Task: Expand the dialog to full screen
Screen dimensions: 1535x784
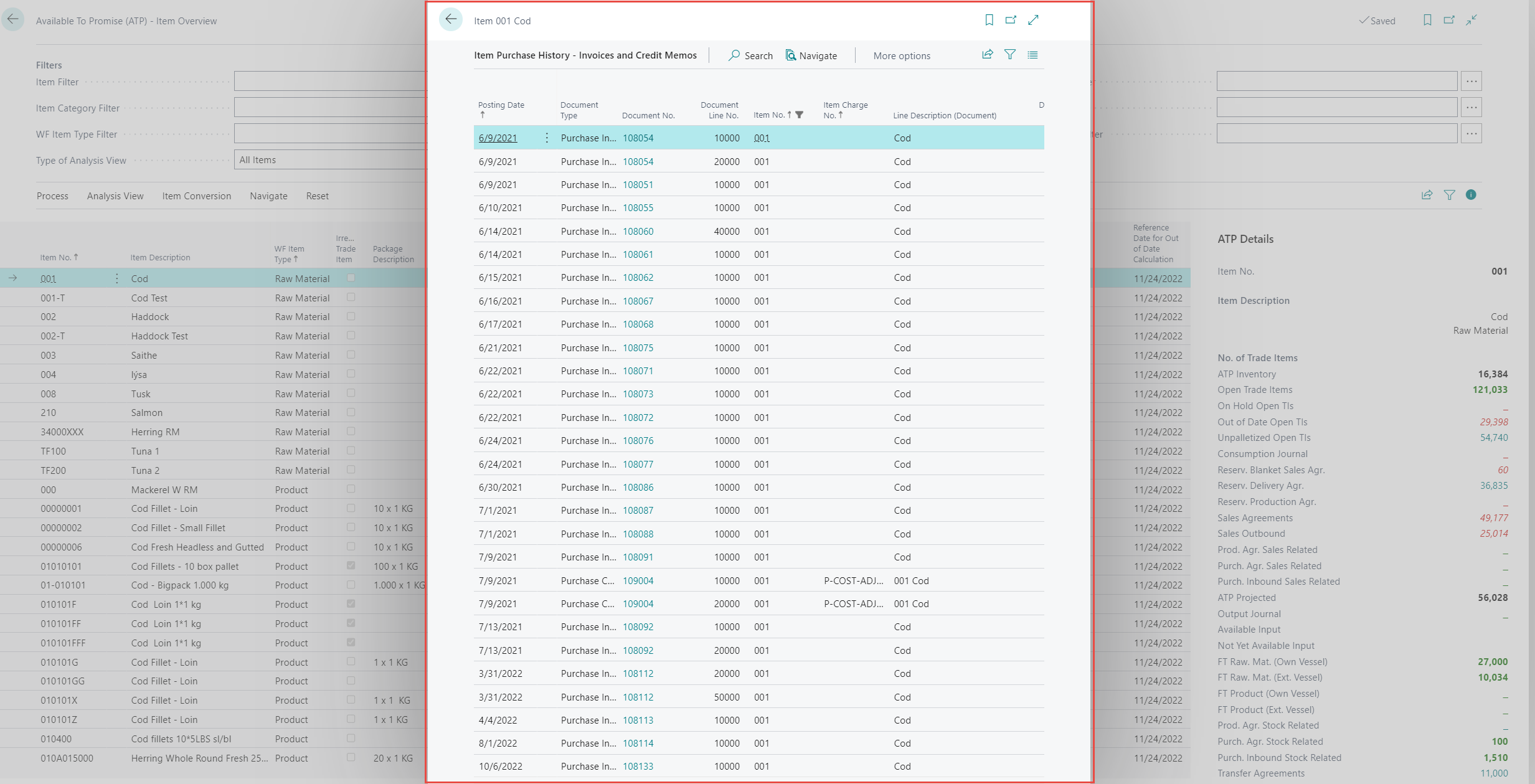Action: pos(1033,20)
